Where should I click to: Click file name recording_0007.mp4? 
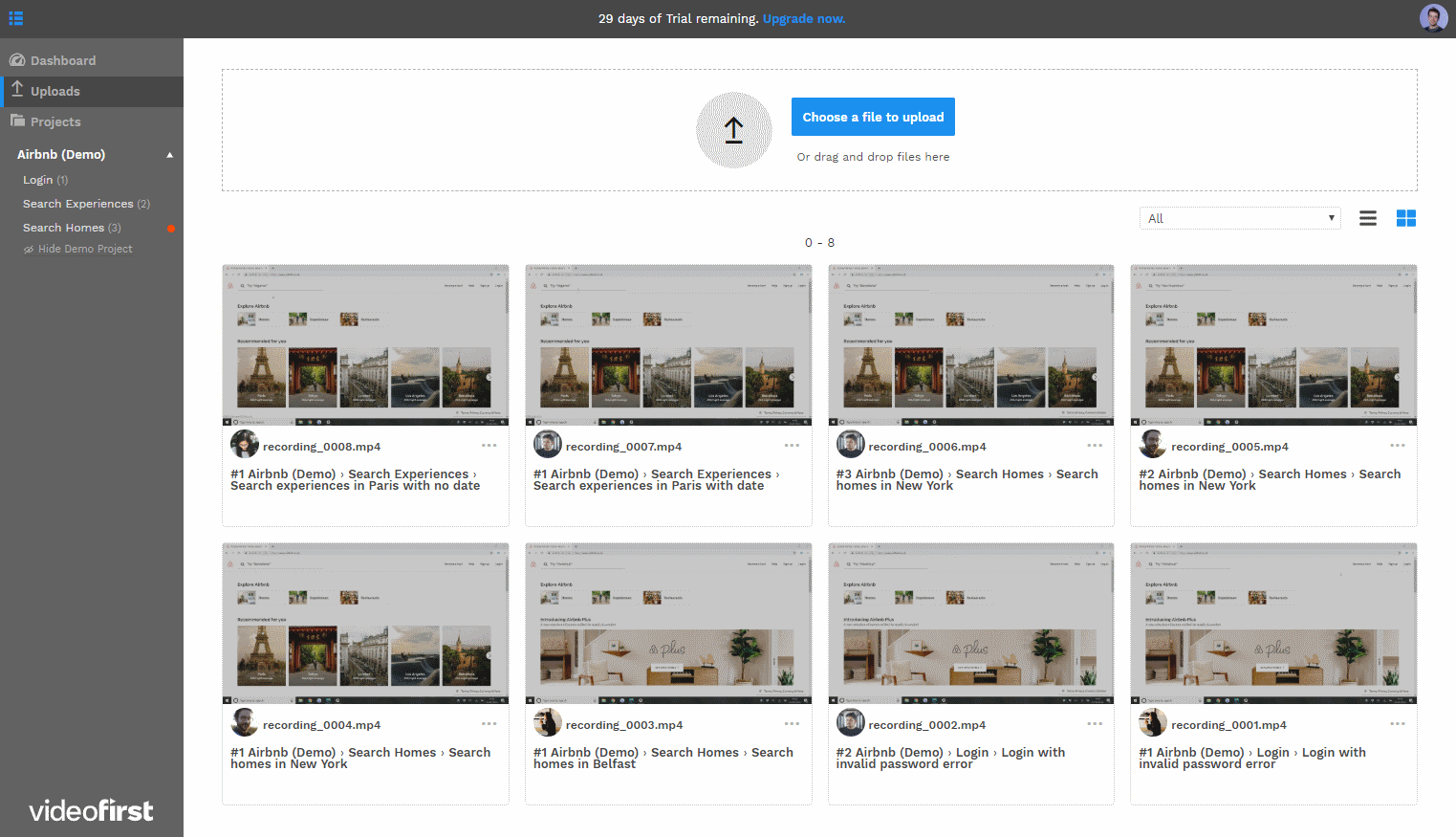(623, 447)
